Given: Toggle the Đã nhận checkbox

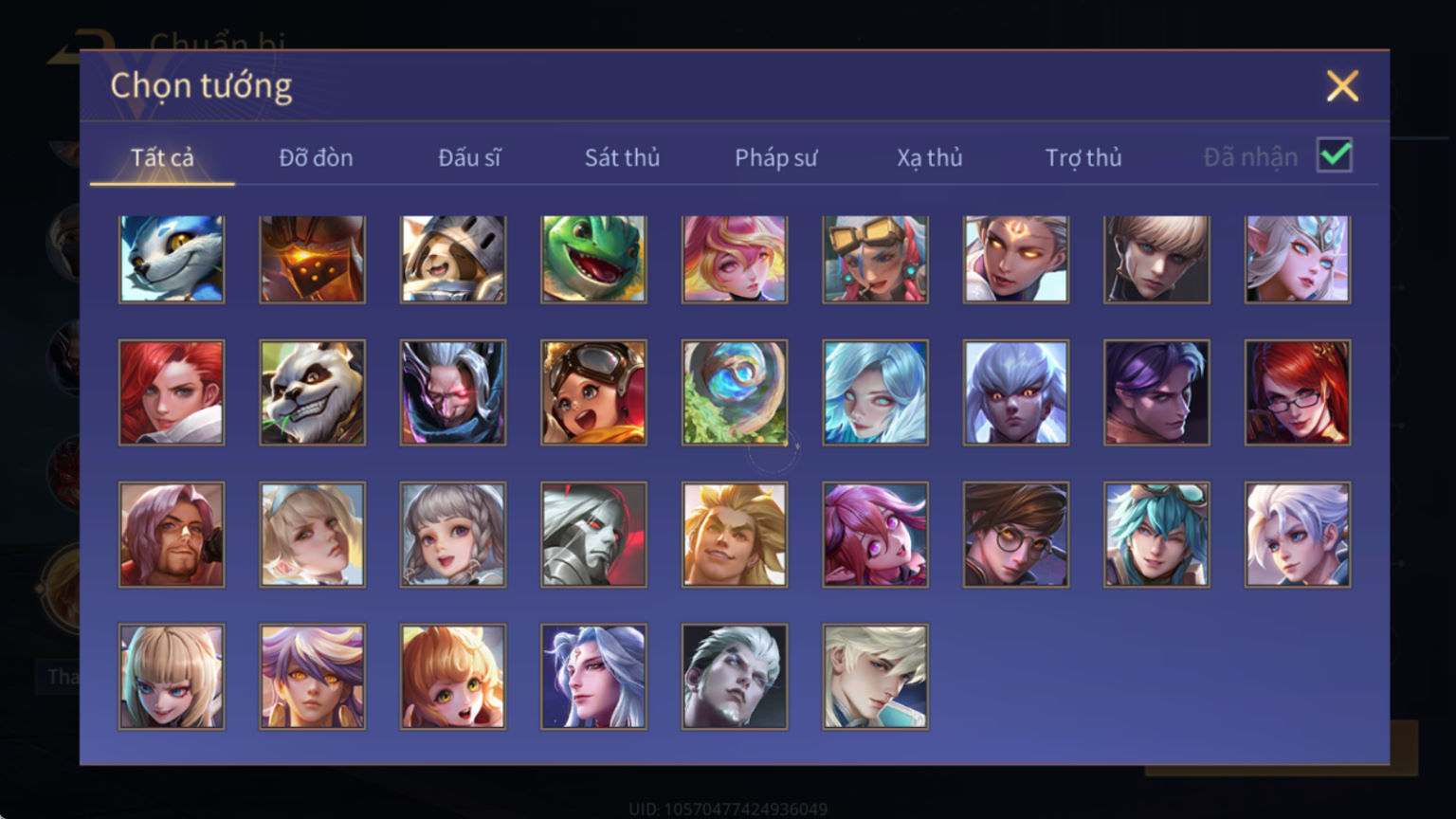Looking at the screenshot, I should (1335, 155).
